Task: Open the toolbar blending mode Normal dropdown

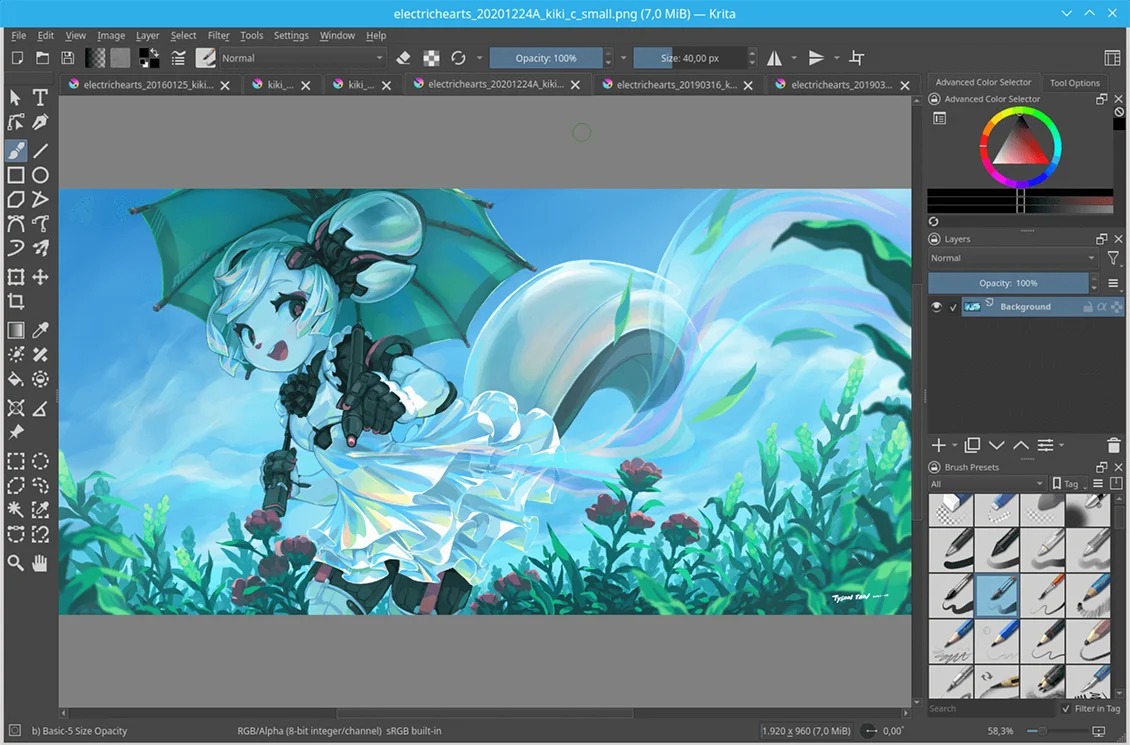Action: (x=302, y=58)
